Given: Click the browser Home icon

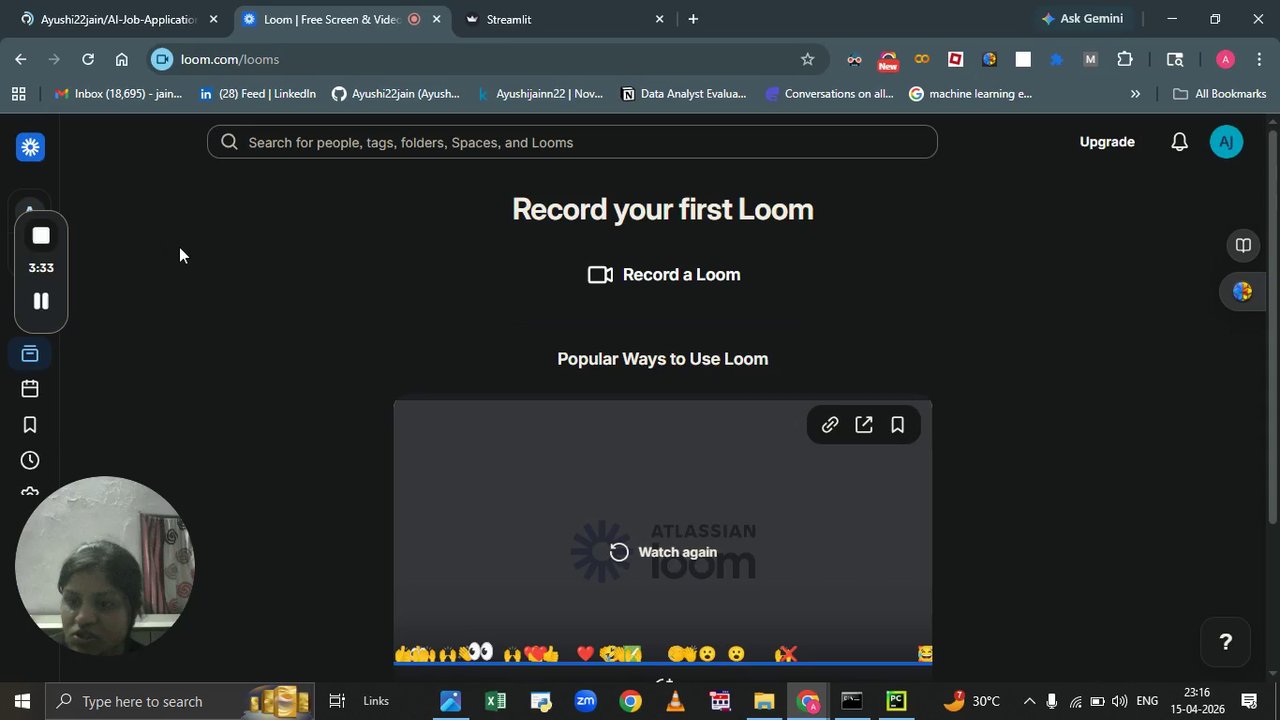Looking at the screenshot, I should [122, 59].
